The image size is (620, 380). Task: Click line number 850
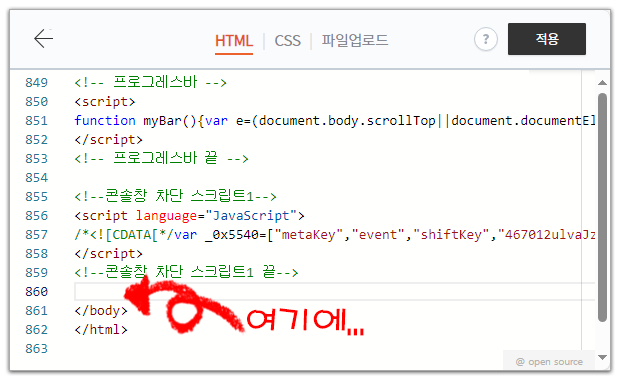pos(36,102)
